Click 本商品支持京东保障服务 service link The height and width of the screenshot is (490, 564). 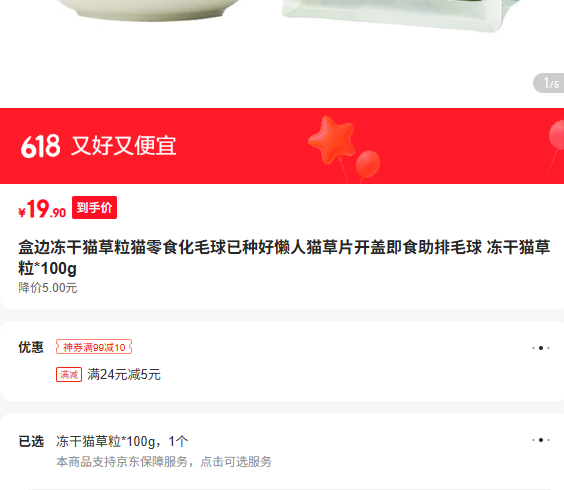coord(164,462)
